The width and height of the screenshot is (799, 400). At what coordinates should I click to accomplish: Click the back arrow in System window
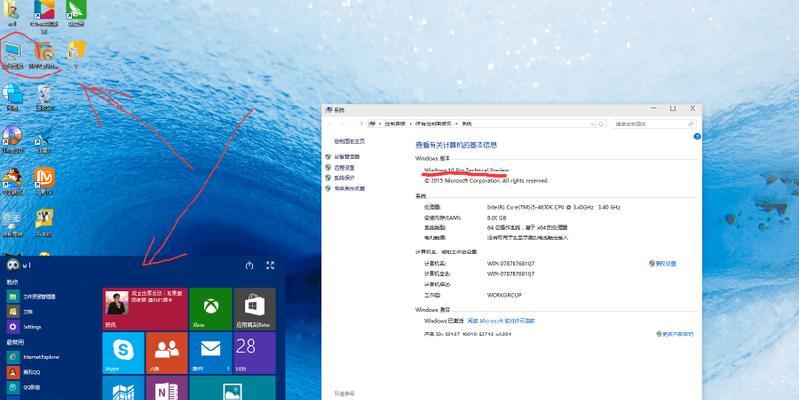(330, 124)
